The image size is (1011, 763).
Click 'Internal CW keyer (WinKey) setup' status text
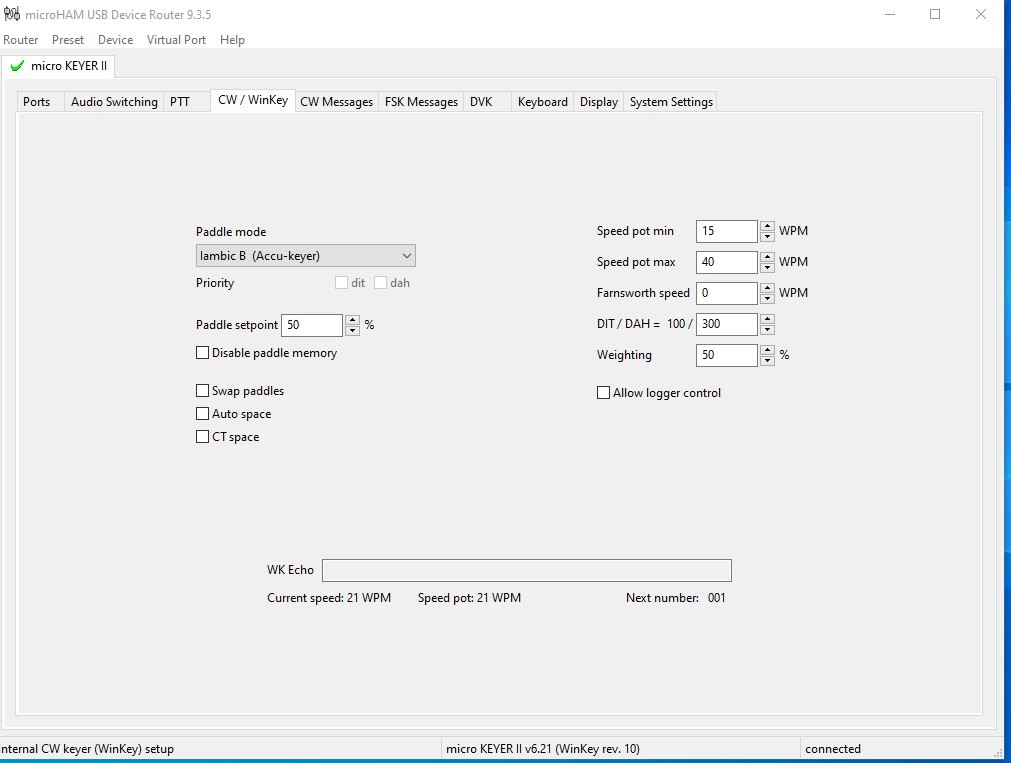pyautogui.click(x=87, y=749)
